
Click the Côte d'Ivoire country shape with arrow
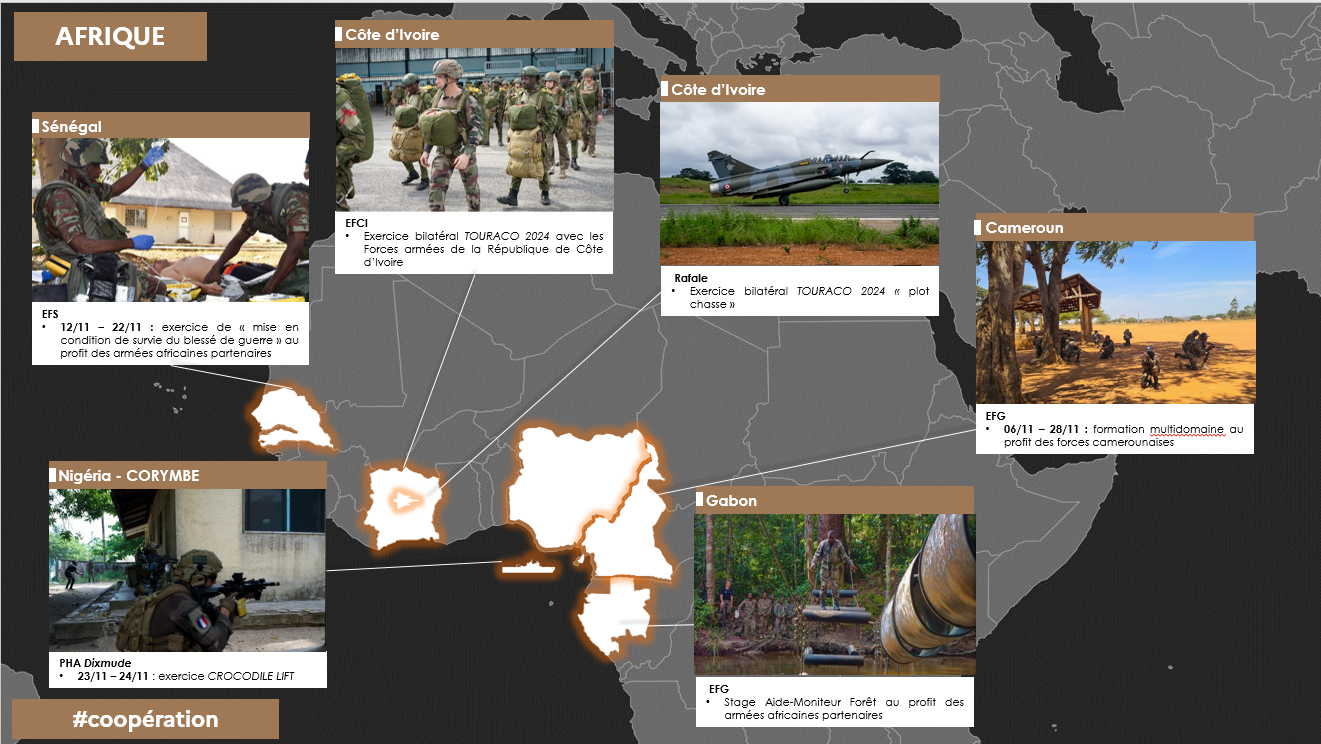403,505
